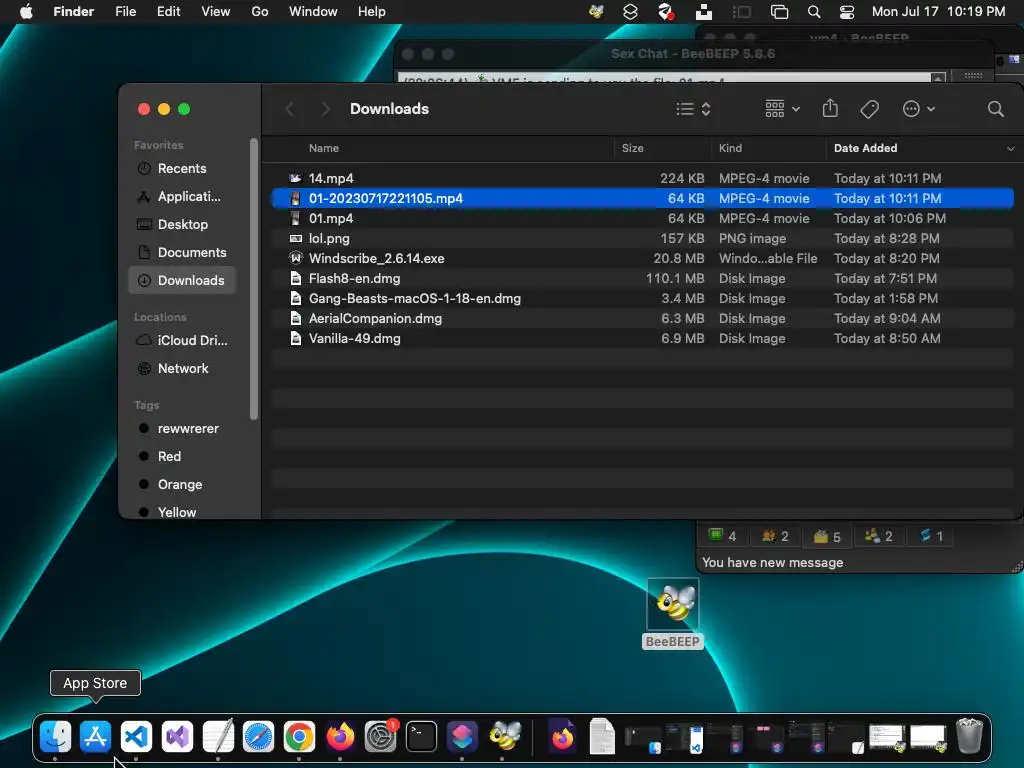Open Applications in Finder sidebar
Viewport: 1024px width, 768px height.
click(x=182, y=197)
